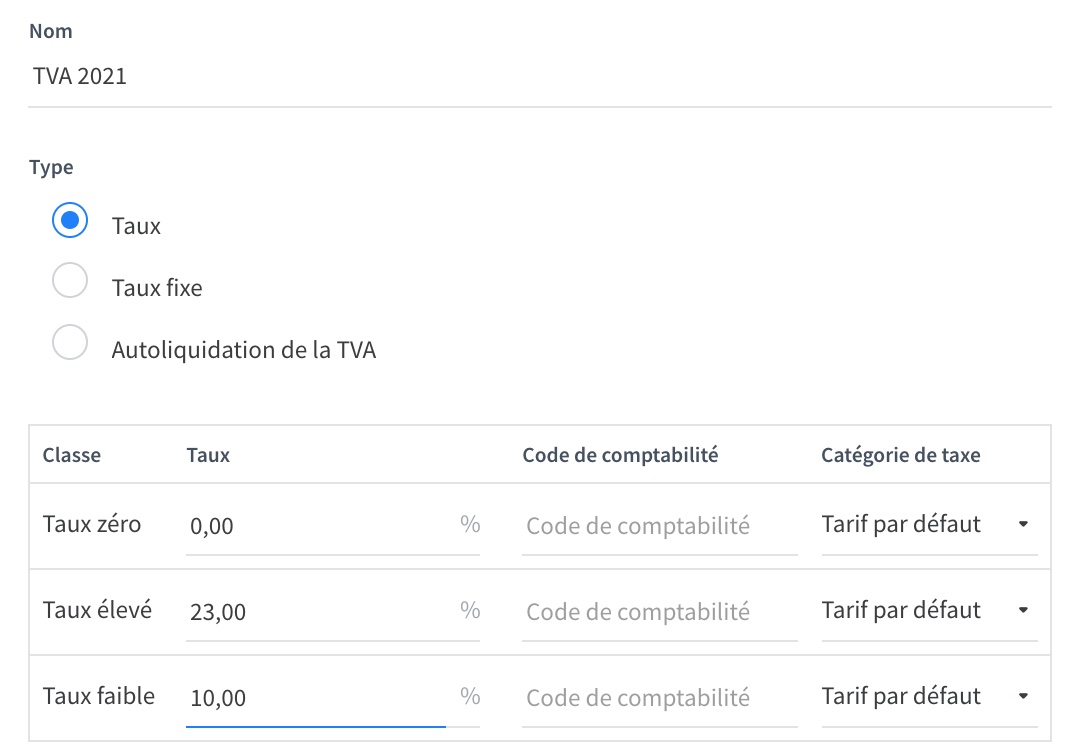Enter accounting code for Taux zéro
The height and width of the screenshot is (756, 1078).
click(659, 526)
